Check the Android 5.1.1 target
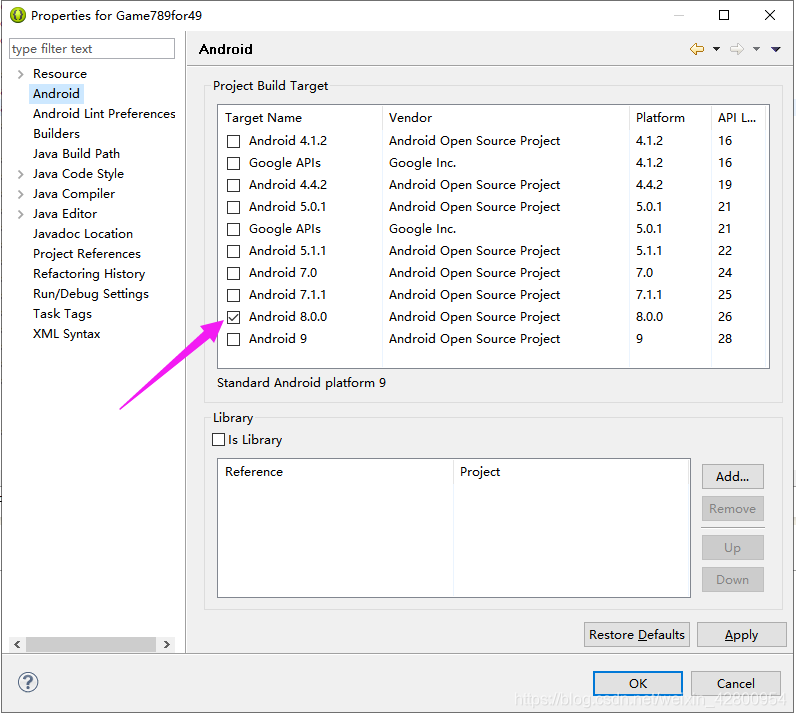 [x=234, y=251]
